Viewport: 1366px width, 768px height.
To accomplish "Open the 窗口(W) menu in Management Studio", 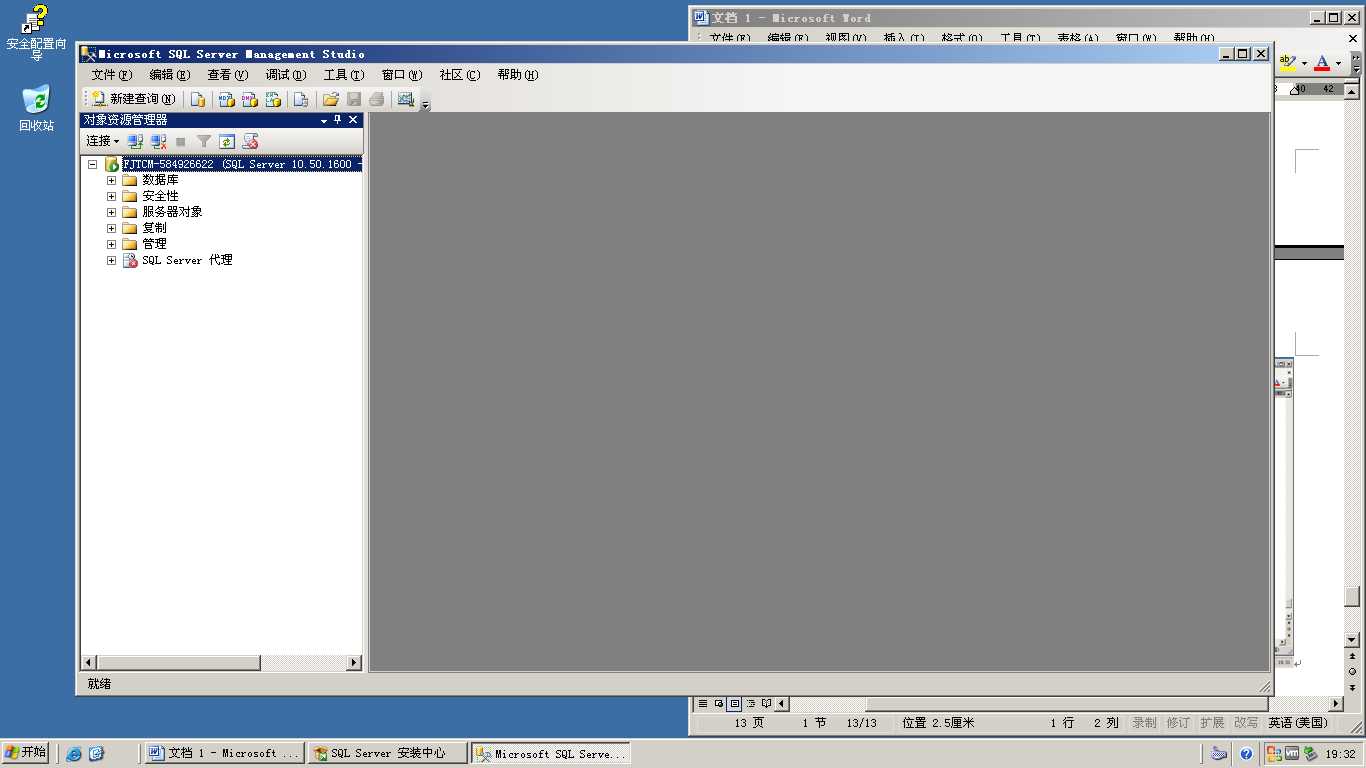I will (401, 75).
